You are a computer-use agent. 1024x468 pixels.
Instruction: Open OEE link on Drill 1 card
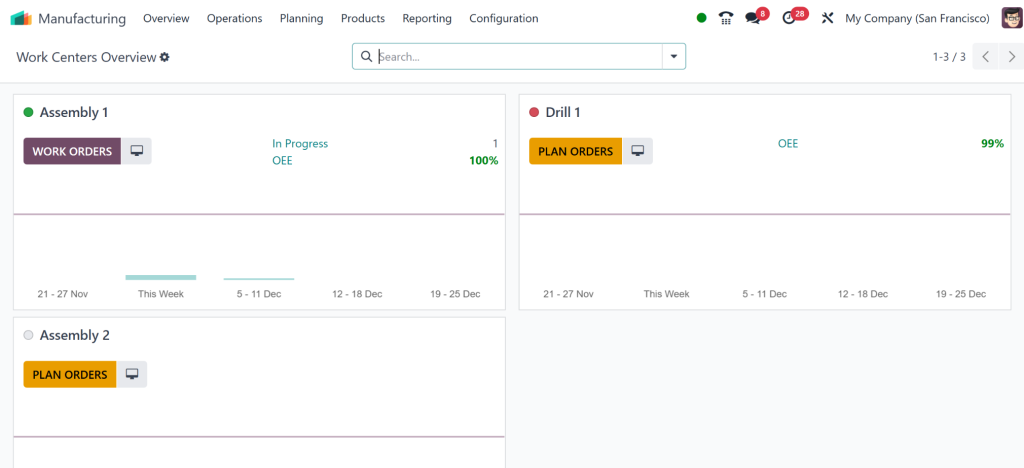tap(788, 144)
